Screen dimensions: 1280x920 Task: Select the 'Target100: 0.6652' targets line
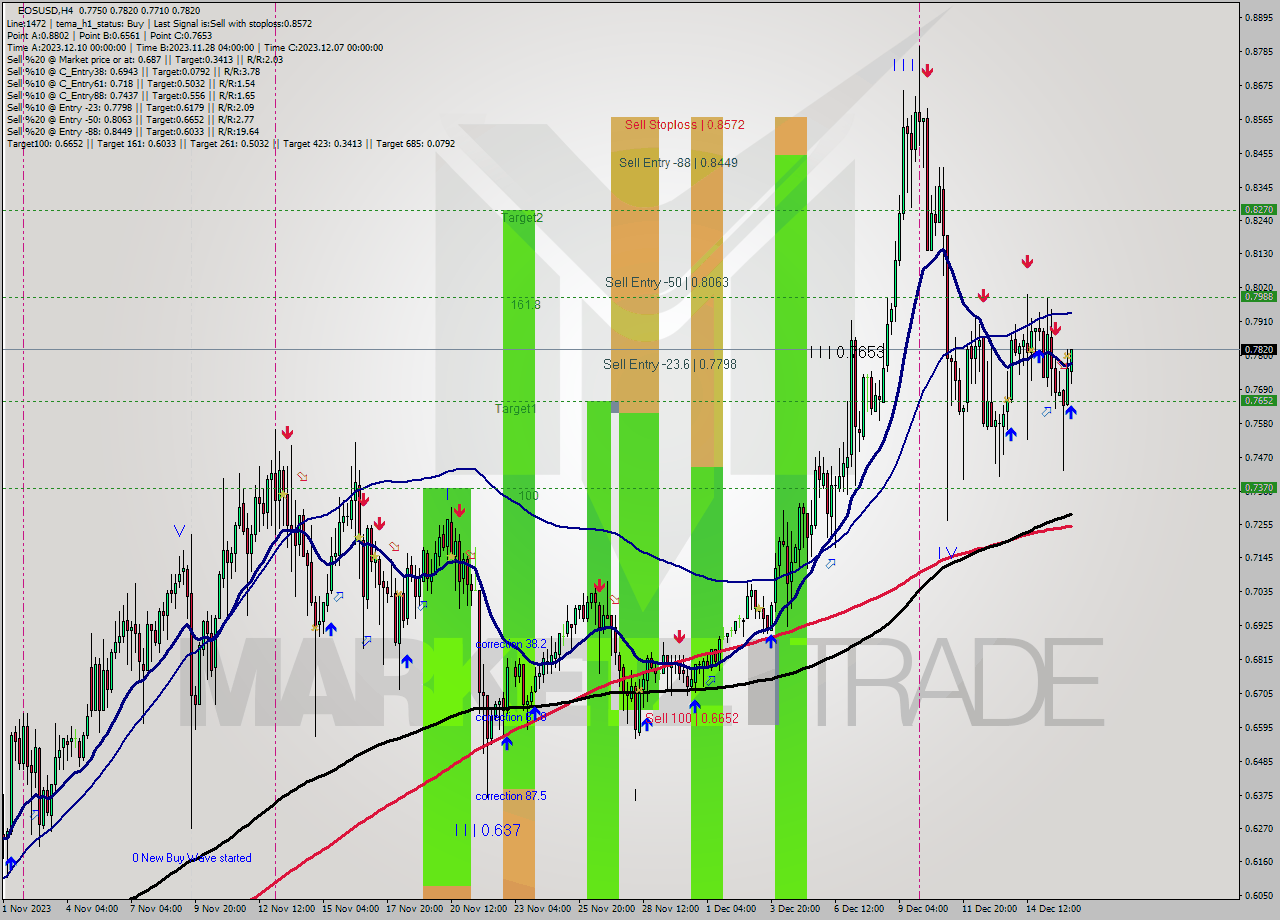pyautogui.click(x=231, y=143)
